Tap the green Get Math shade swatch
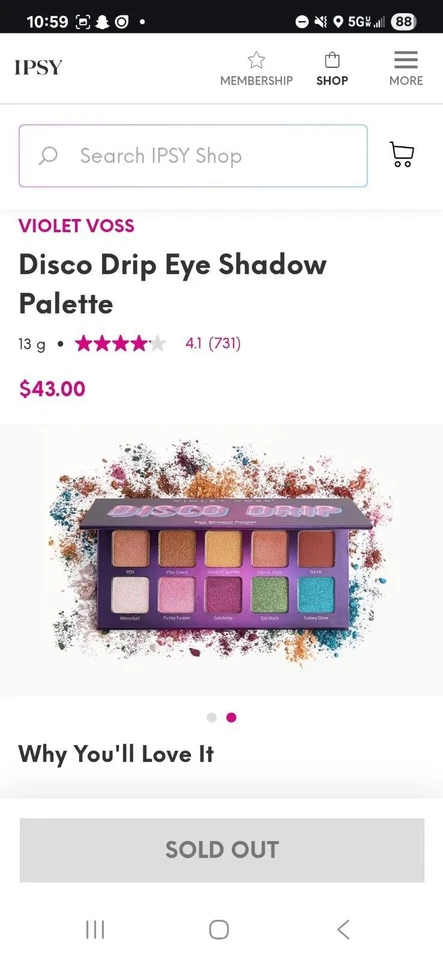Image resolution: width=443 pixels, height=960 pixels. [x=269, y=594]
